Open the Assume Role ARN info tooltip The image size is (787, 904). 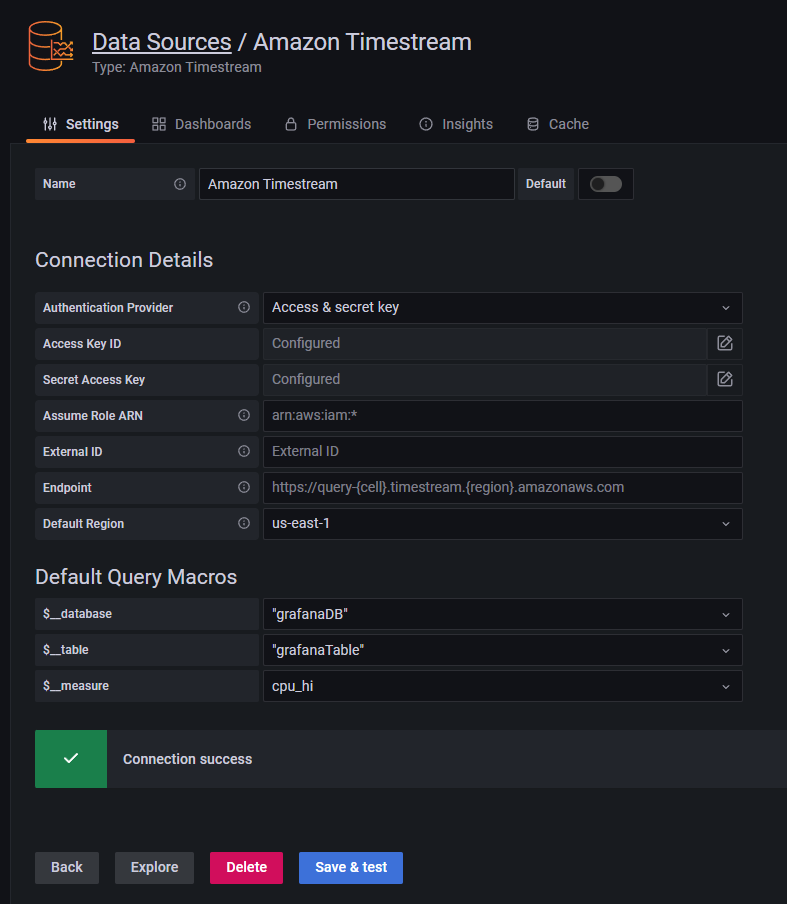click(x=245, y=415)
